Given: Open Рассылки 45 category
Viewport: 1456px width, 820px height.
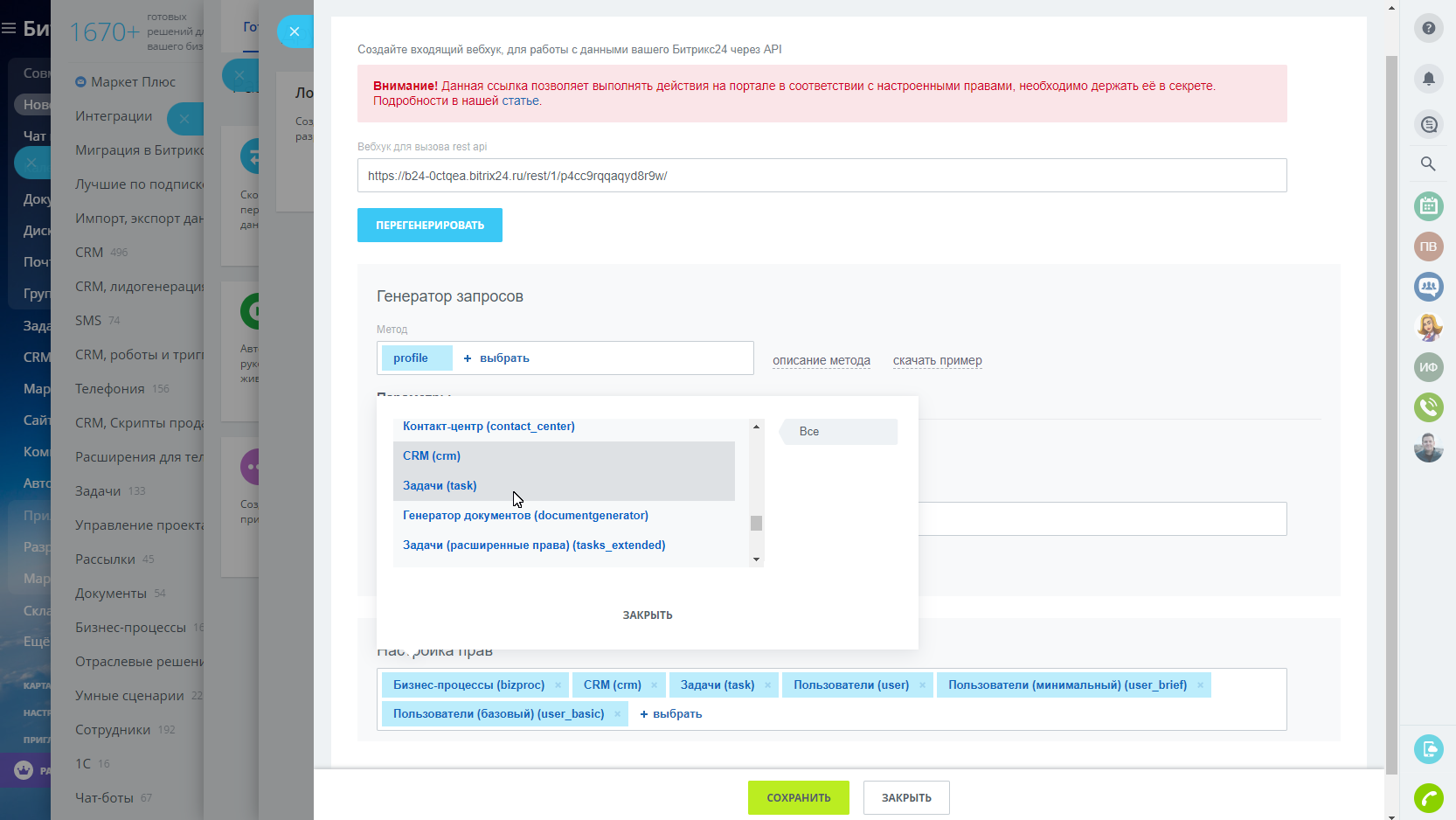Looking at the screenshot, I should pos(114,559).
